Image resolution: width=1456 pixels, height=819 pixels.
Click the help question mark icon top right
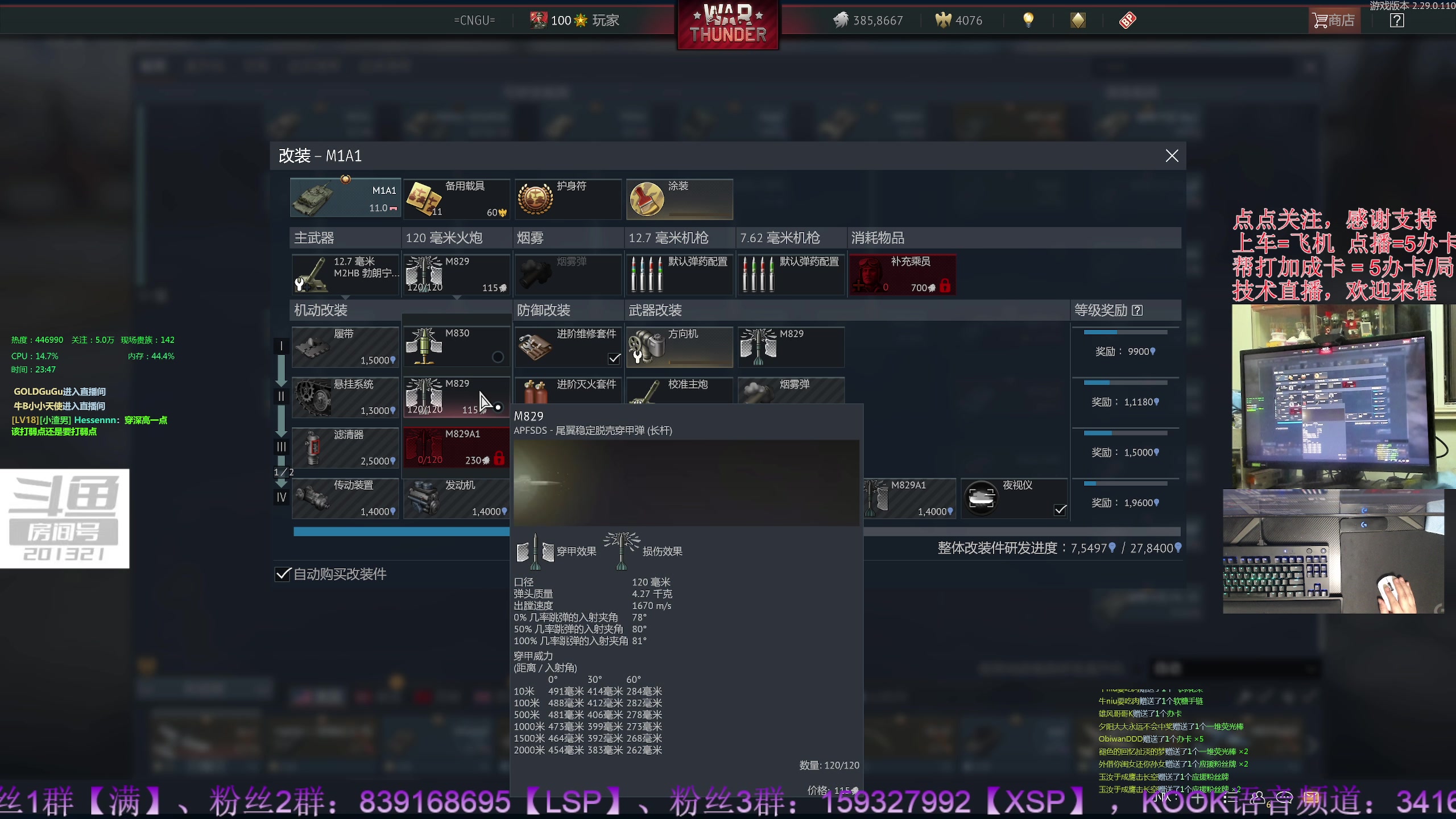[x=1396, y=20]
